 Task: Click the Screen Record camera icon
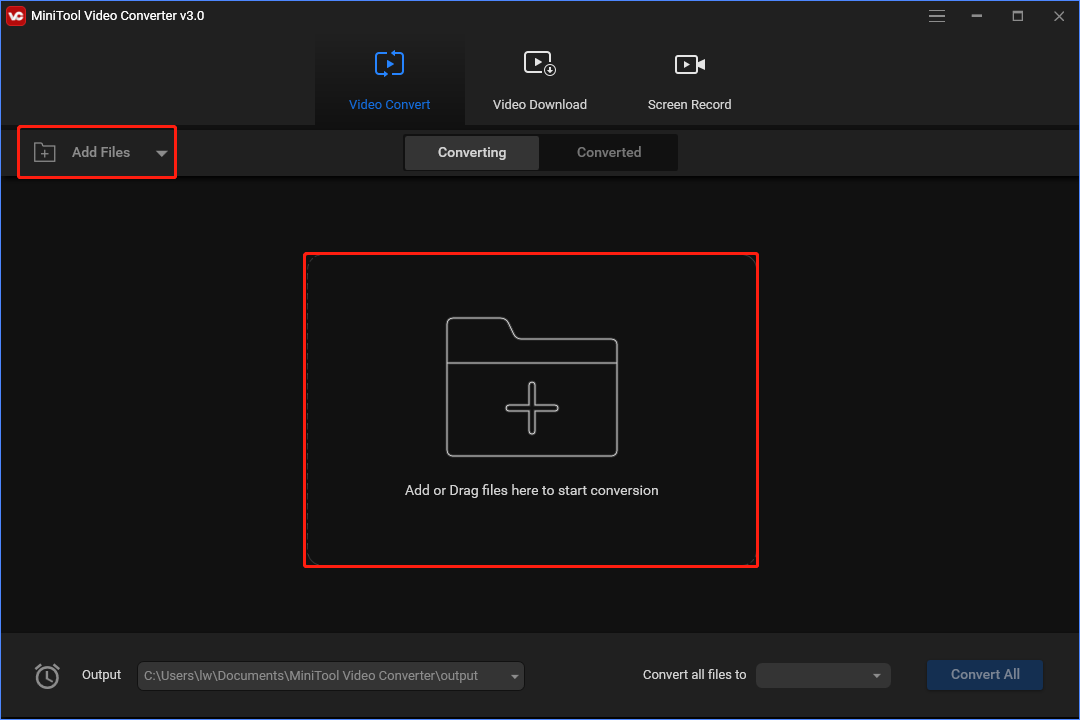689,65
